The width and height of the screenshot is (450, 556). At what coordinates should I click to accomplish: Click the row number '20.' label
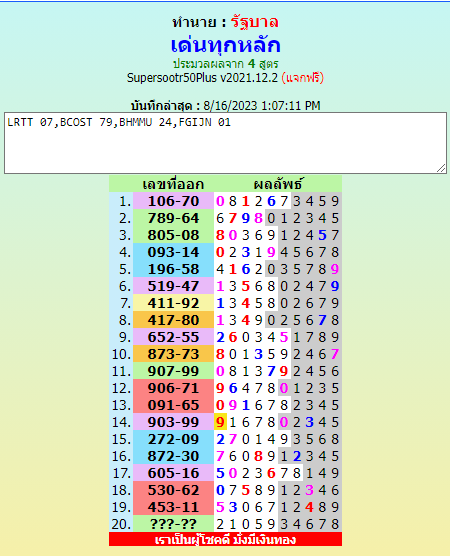point(121,524)
